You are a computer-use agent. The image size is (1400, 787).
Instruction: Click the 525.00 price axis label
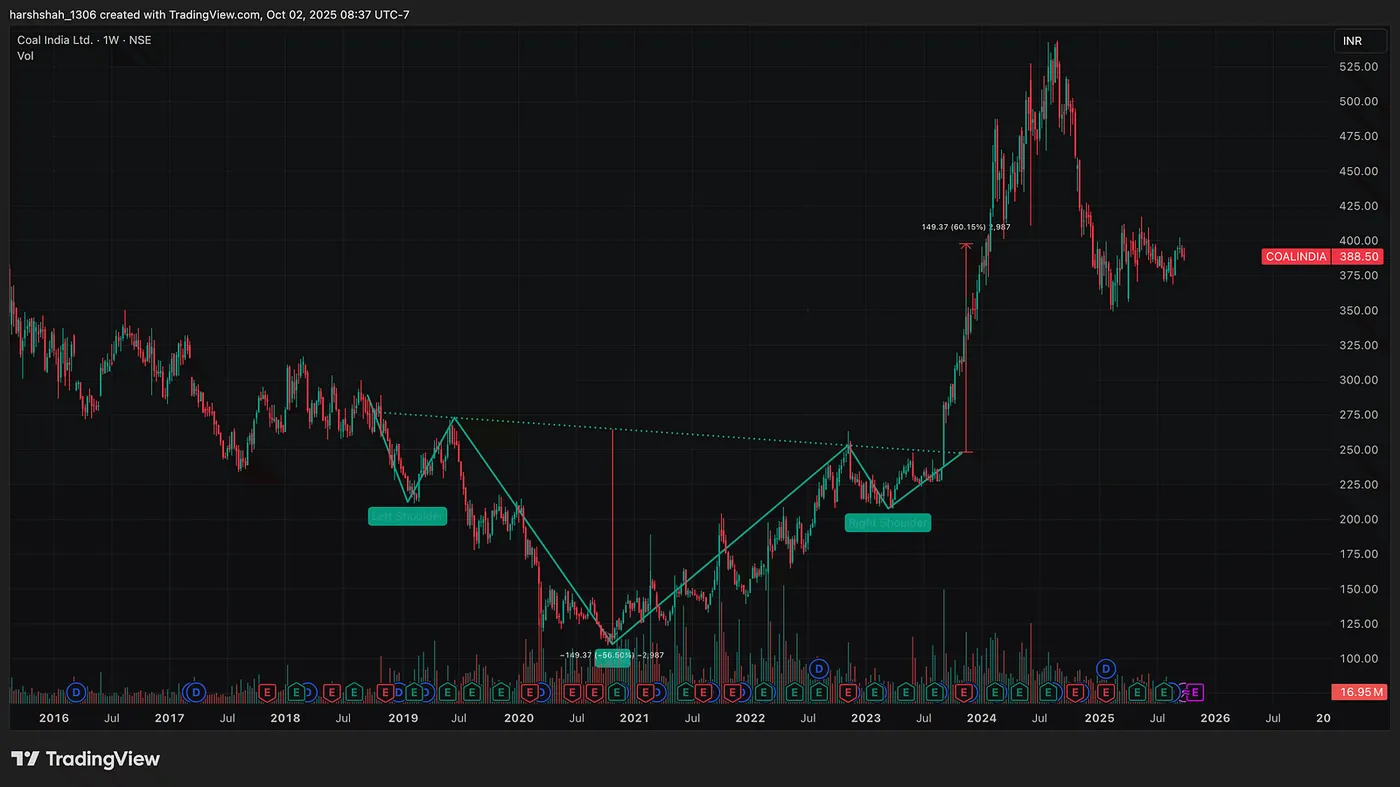1357,67
